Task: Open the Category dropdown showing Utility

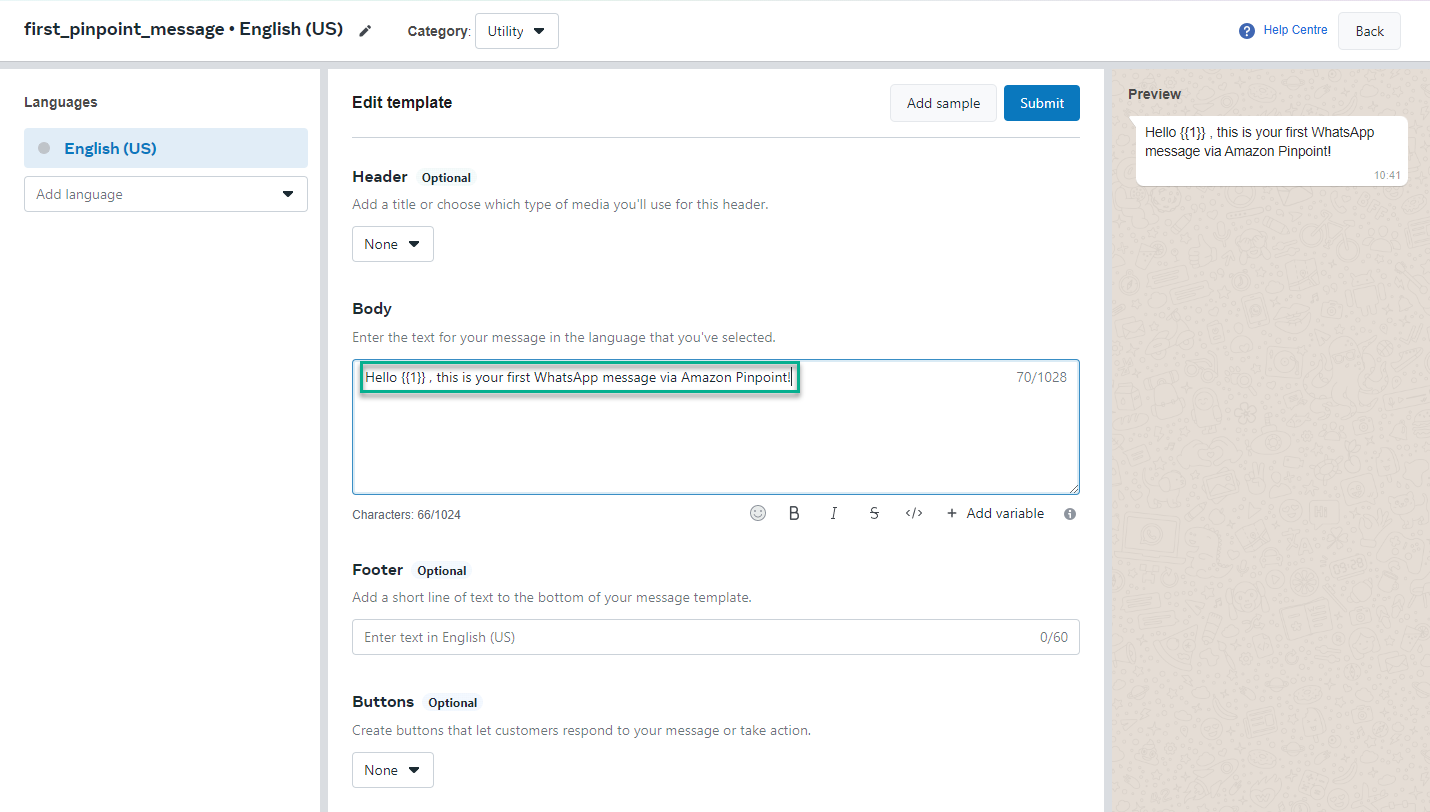Action: [x=516, y=31]
